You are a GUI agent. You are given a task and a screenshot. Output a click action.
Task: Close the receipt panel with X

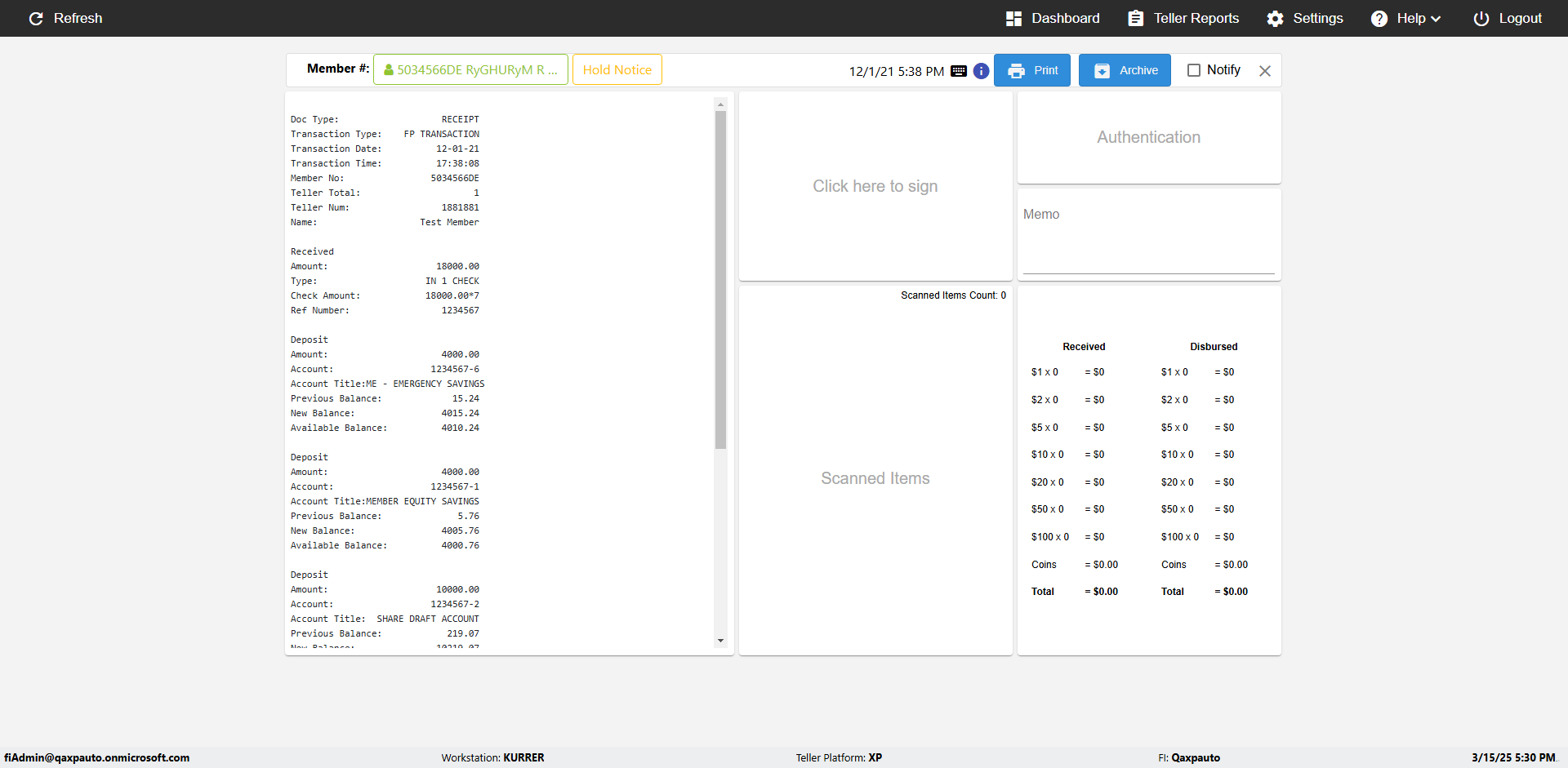point(1265,71)
